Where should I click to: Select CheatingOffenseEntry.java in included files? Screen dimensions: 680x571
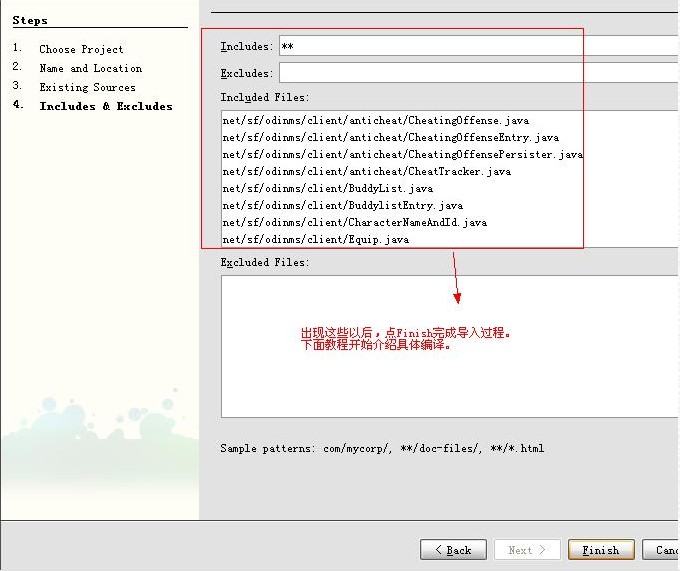click(391, 137)
